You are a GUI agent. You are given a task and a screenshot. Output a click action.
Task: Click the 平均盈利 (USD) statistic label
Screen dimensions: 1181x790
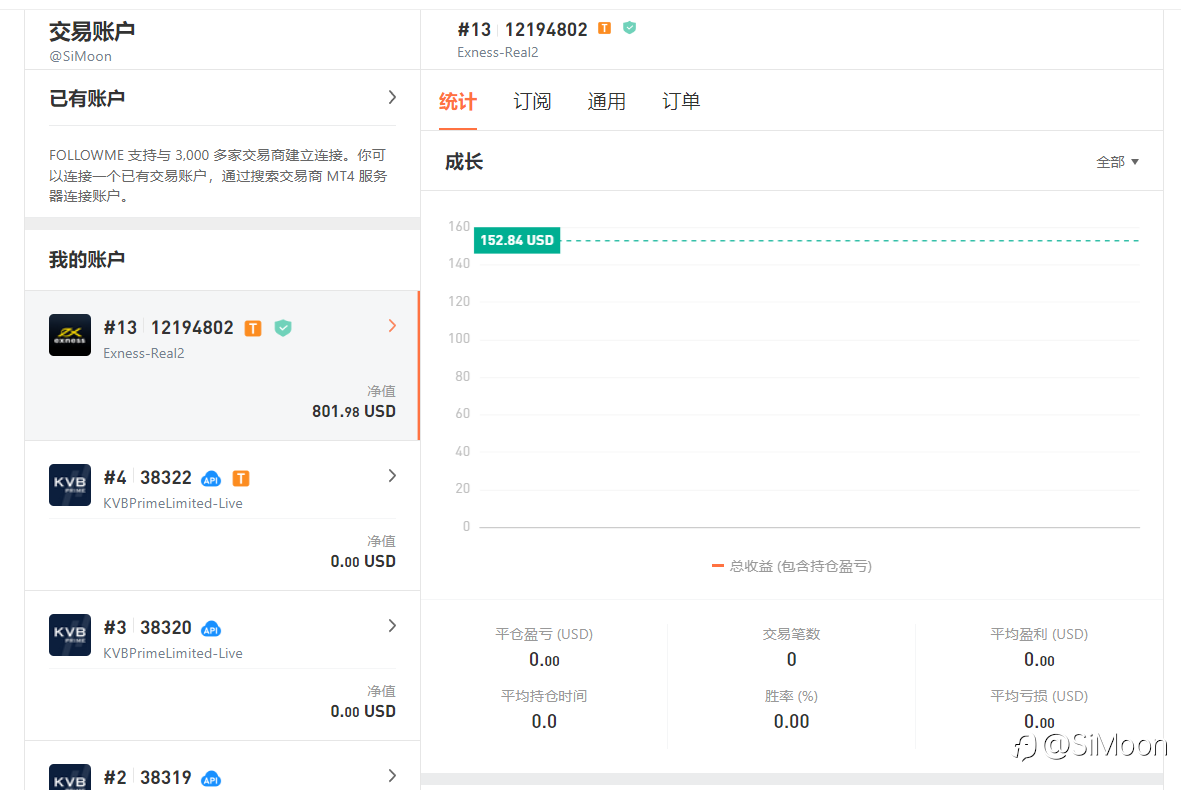pyautogui.click(x=1039, y=634)
